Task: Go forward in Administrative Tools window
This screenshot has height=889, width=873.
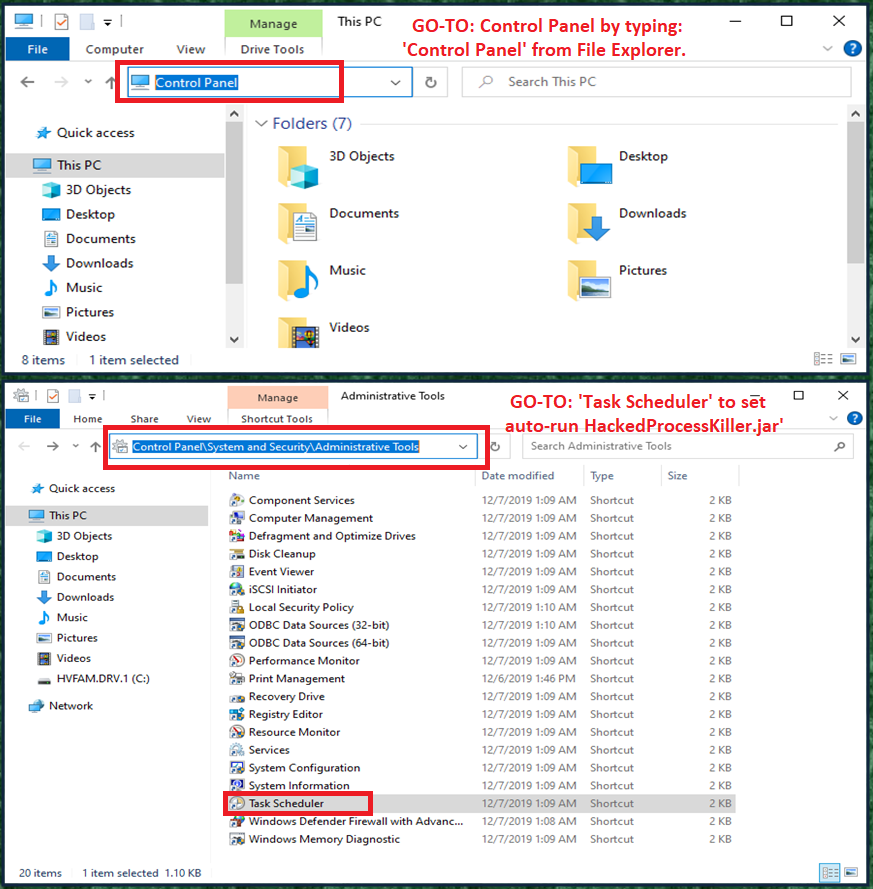Action: [x=53, y=446]
